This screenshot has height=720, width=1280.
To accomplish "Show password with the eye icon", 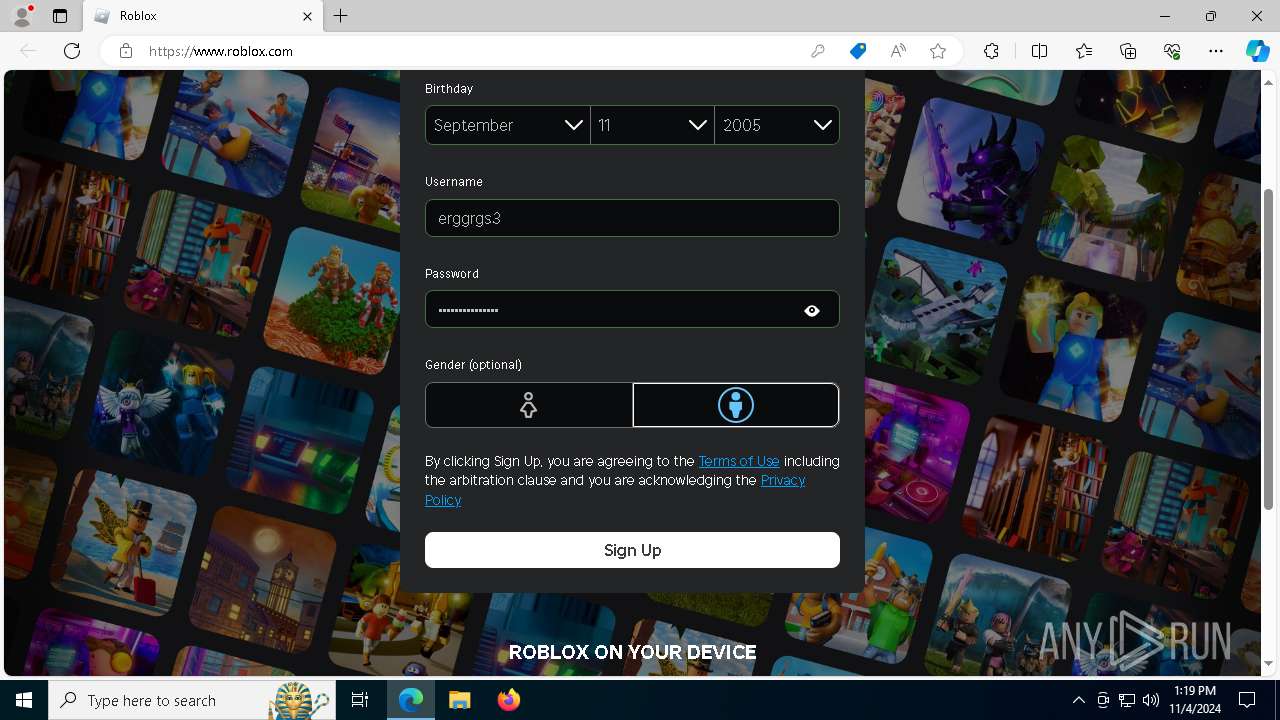I will tap(812, 311).
